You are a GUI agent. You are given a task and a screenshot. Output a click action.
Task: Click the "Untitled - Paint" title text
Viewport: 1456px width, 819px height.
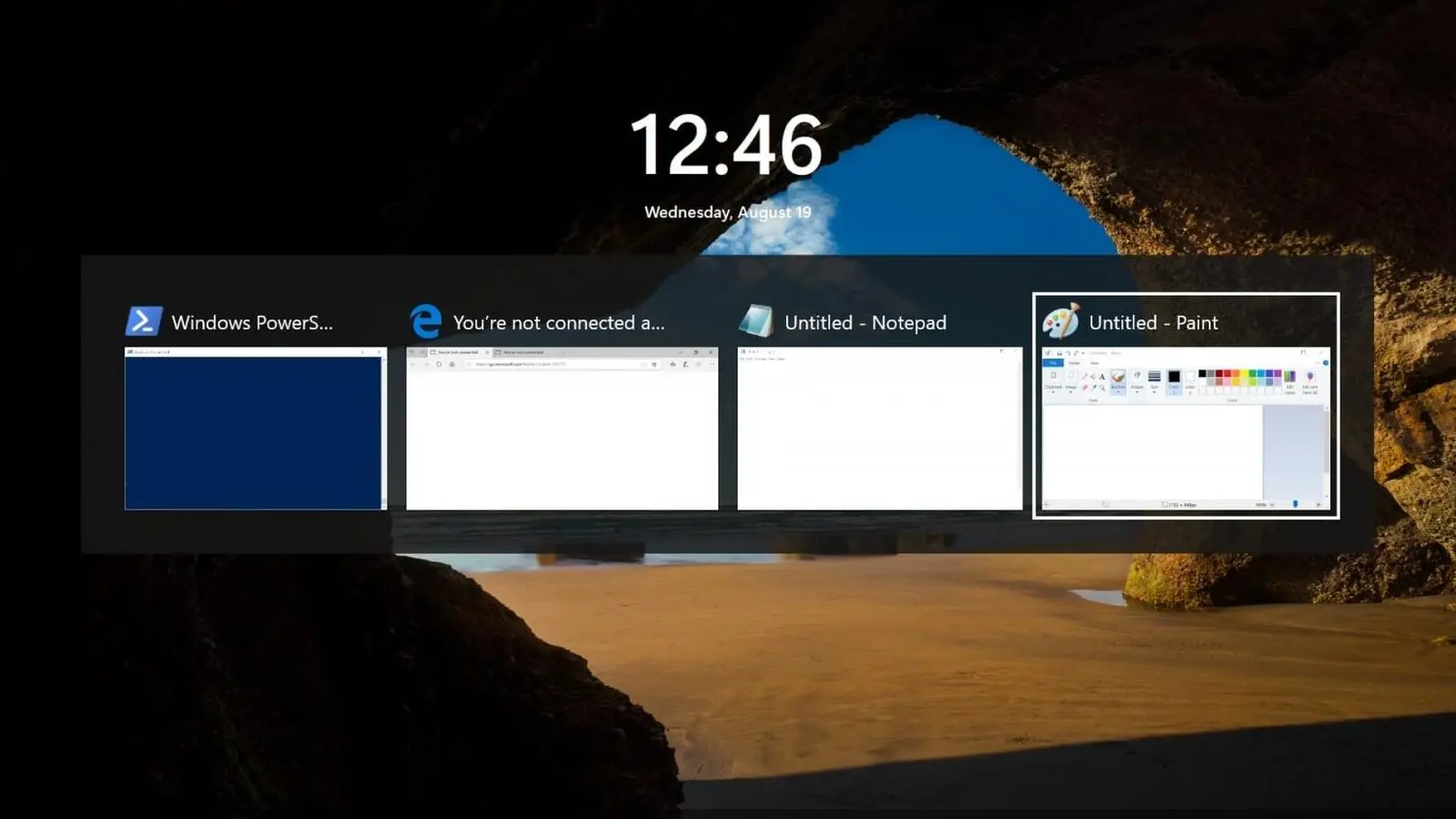1153,323
